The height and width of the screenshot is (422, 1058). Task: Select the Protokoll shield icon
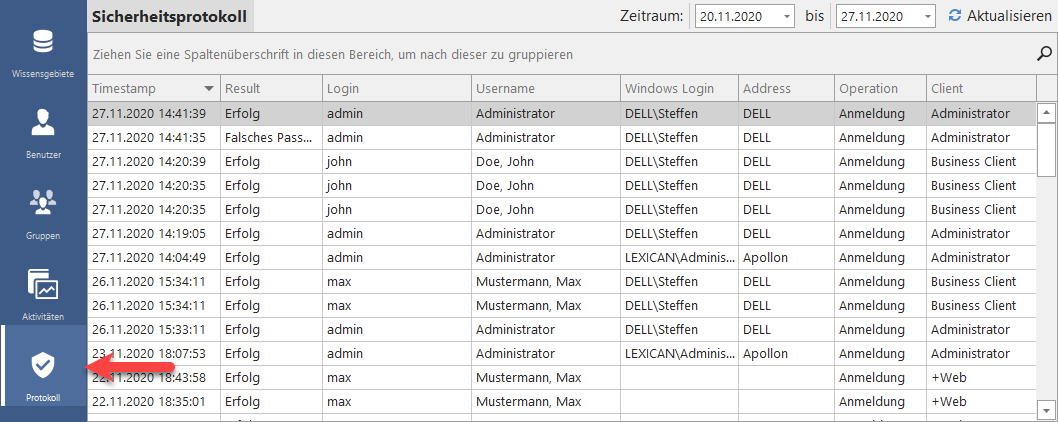tap(43, 365)
